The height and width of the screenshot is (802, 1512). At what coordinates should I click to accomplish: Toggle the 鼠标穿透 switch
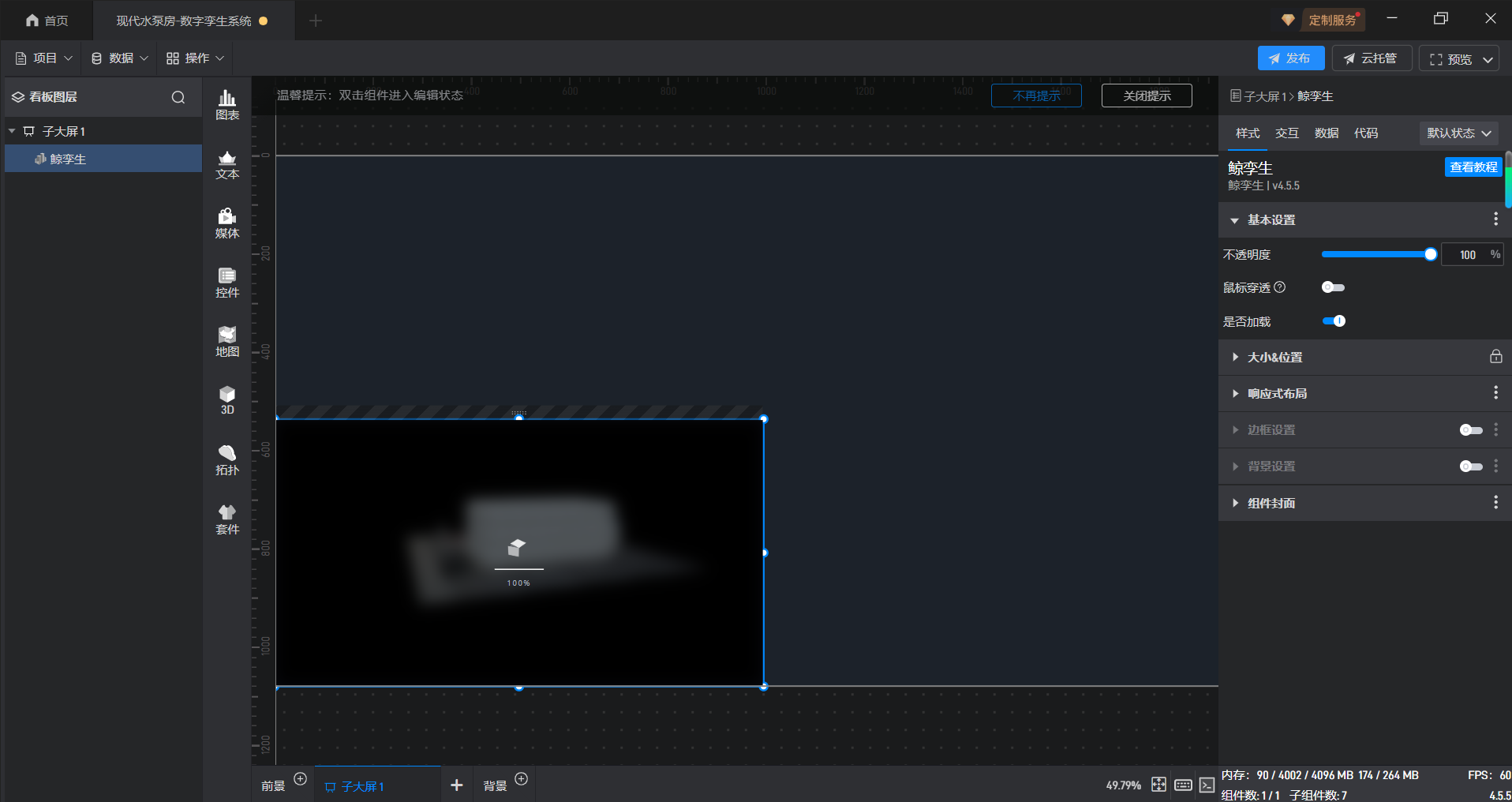(1333, 287)
